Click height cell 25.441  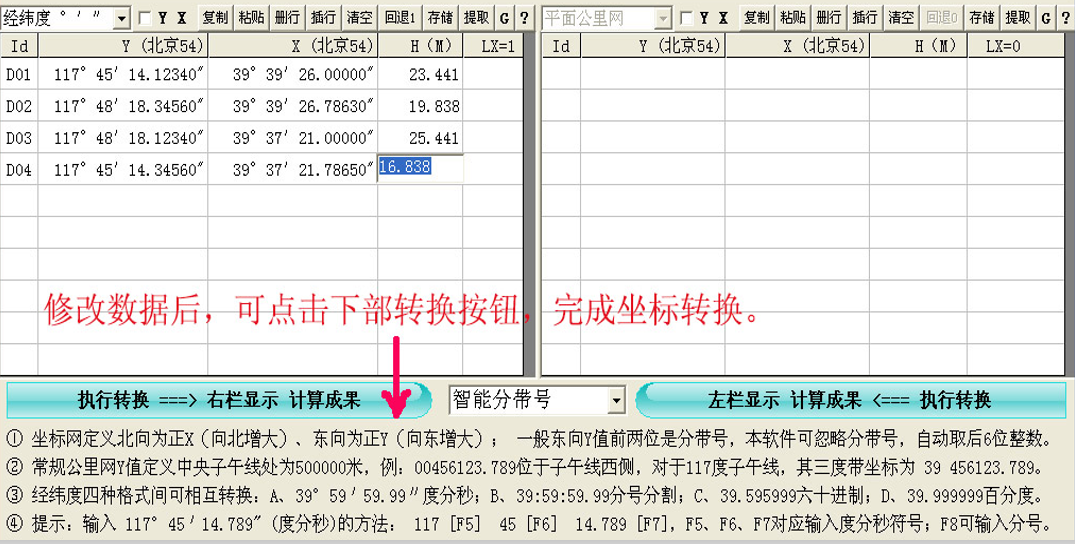coord(420,138)
